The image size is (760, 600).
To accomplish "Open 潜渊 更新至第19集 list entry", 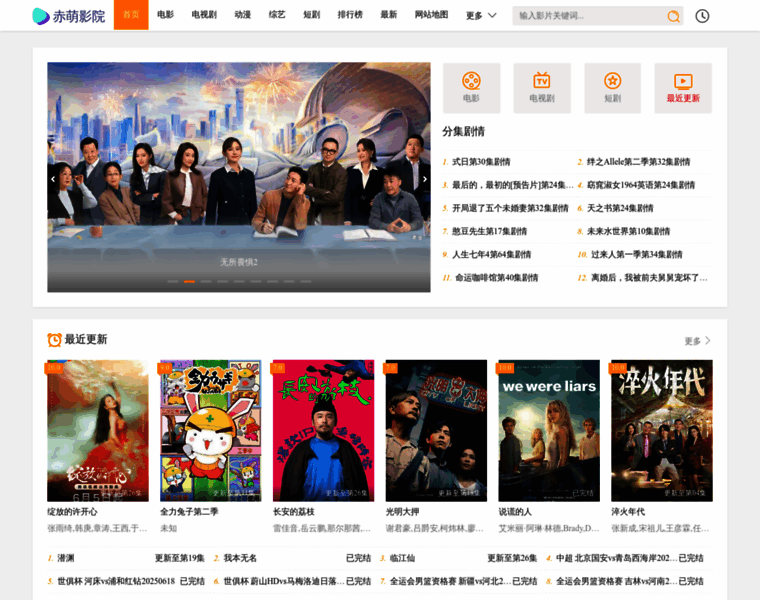I will [126, 558].
